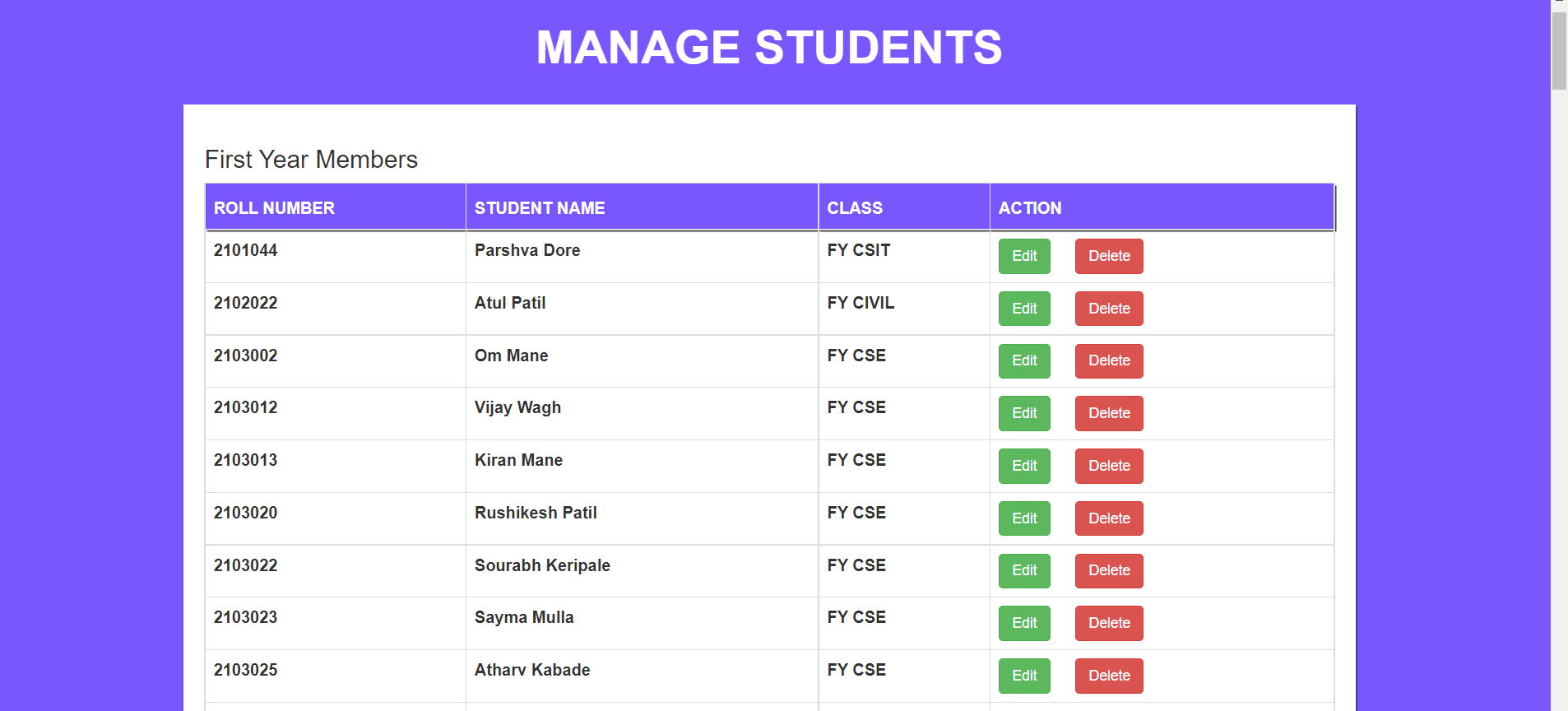Click Edit for Kiran Mane

click(x=1023, y=466)
